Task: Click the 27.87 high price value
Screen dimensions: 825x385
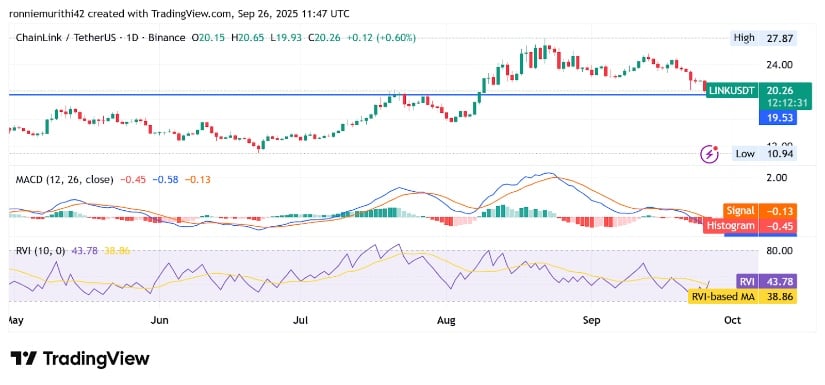Action: (780, 38)
